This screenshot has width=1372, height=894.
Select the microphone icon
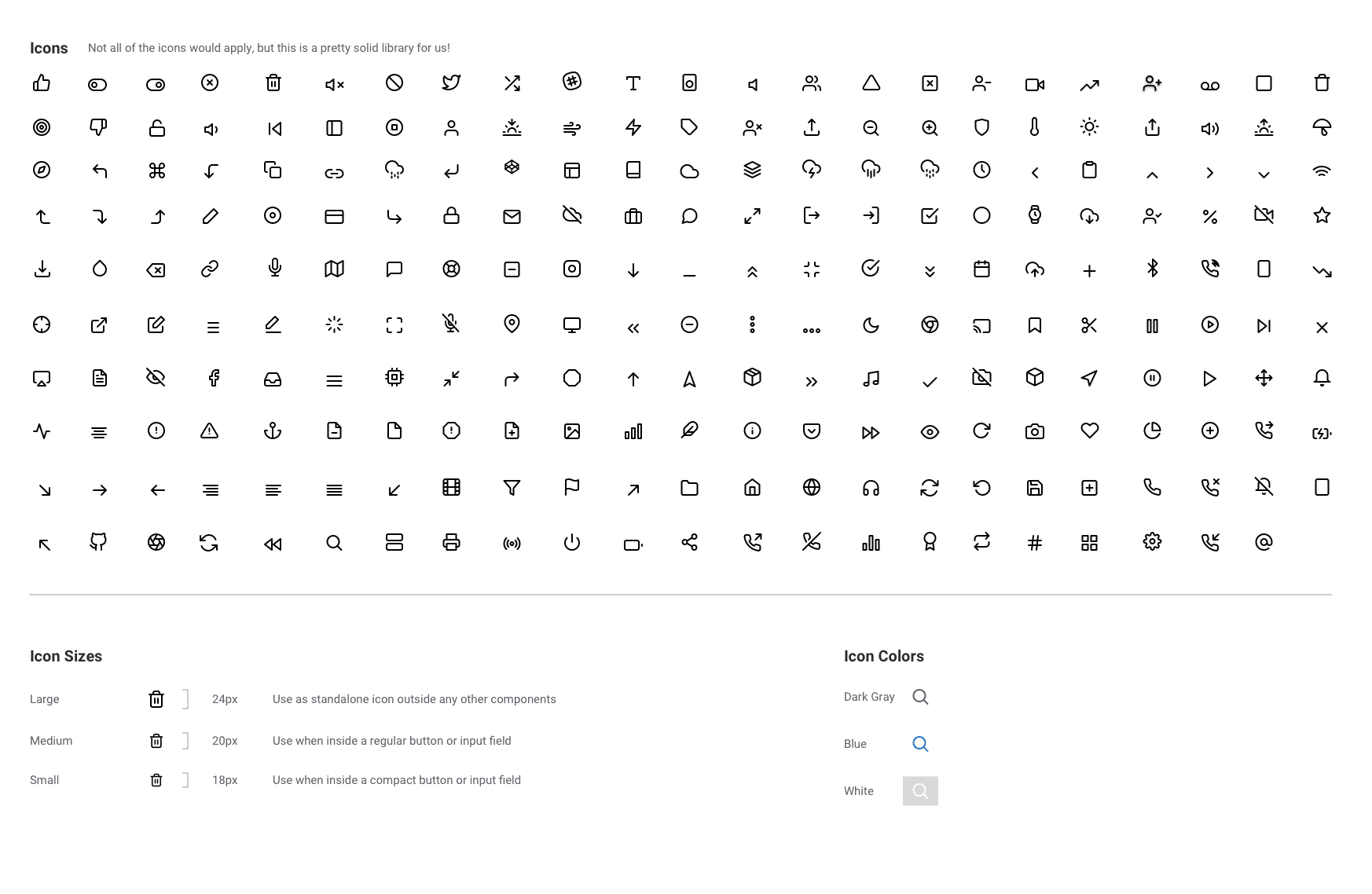(x=273, y=269)
